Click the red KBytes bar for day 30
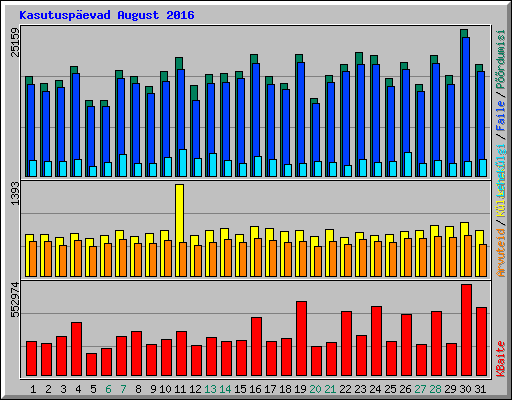The width and height of the screenshot is (512, 400). coord(466,330)
